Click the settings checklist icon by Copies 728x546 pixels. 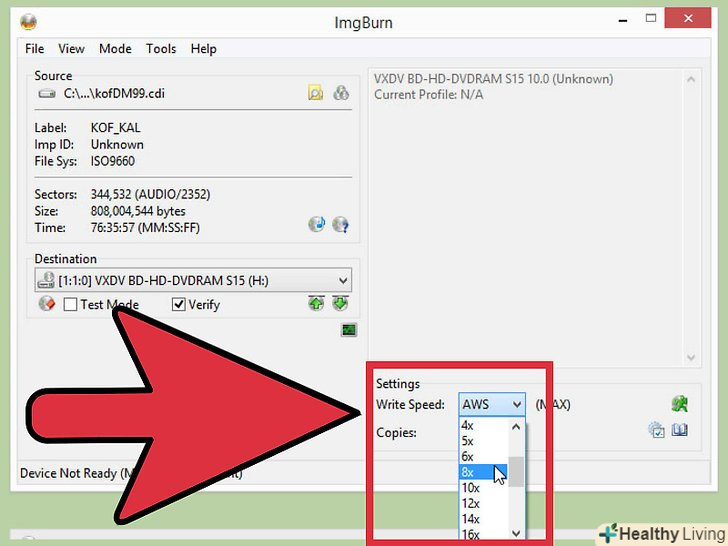click(656, 430)
